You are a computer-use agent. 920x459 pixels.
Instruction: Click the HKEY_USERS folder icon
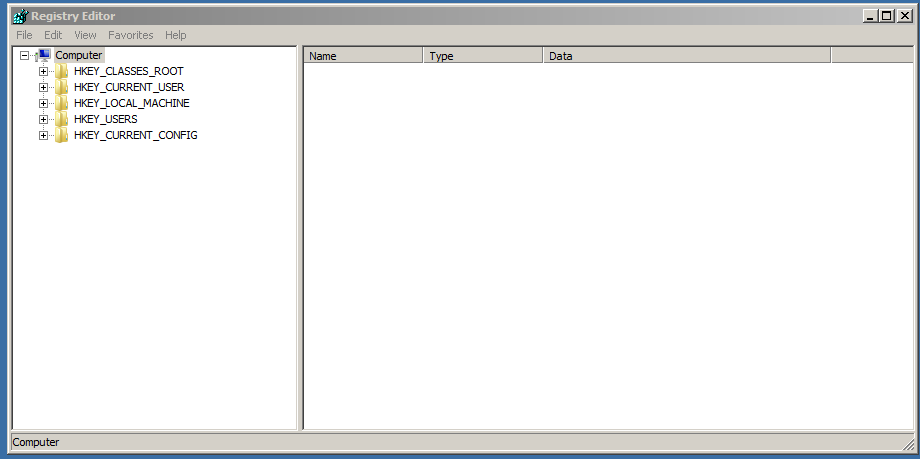pos(62,119)
